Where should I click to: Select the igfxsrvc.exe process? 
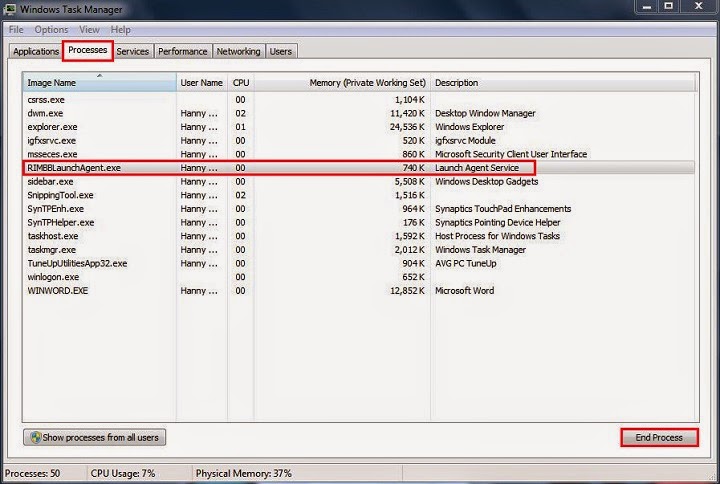coord(358,141)
